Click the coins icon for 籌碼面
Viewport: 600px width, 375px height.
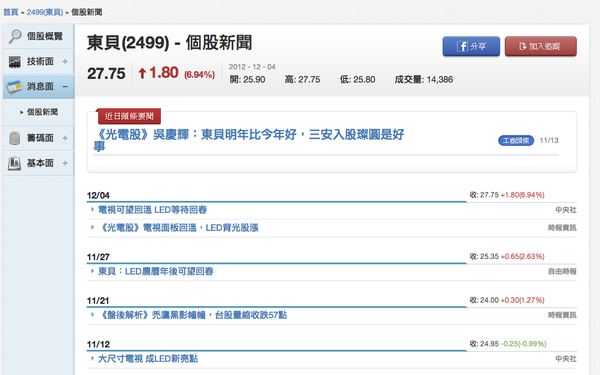tap(15, 138)
